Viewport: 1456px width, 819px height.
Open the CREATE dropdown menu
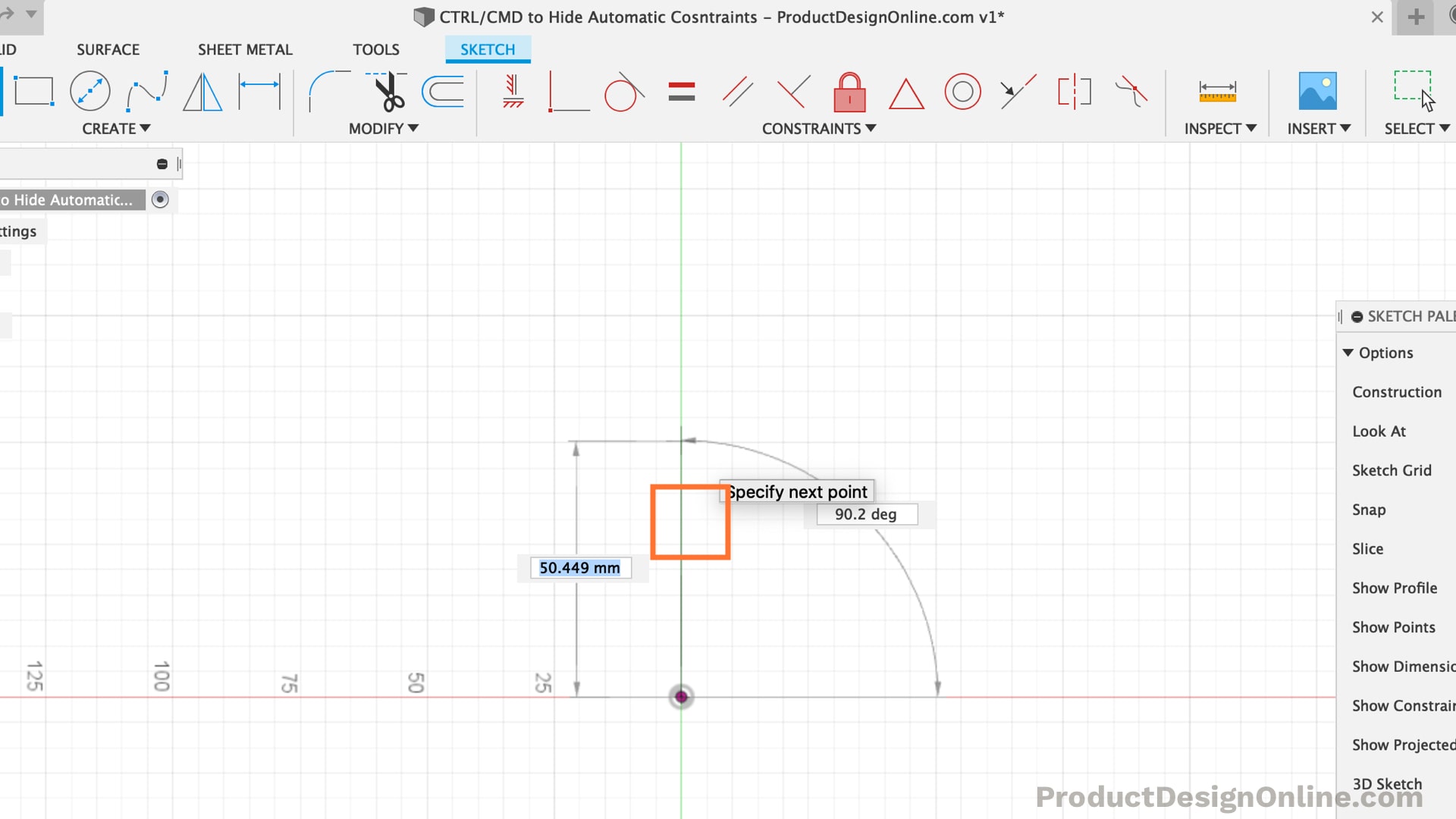[x=116, y=129]
